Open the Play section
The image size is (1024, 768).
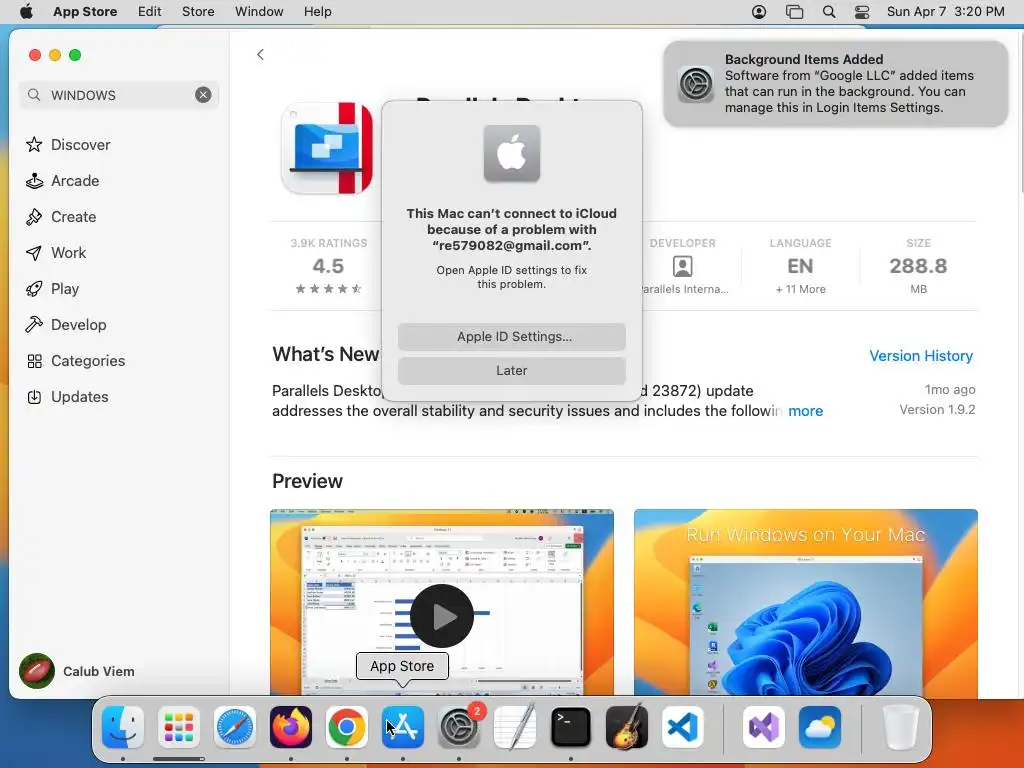pos(65,288)
